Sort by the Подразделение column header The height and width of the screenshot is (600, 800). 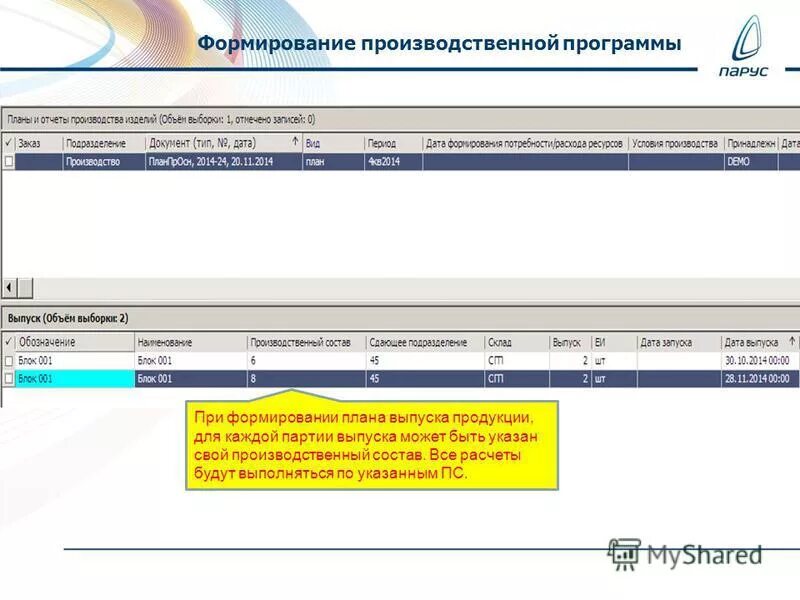pos(95,142)
